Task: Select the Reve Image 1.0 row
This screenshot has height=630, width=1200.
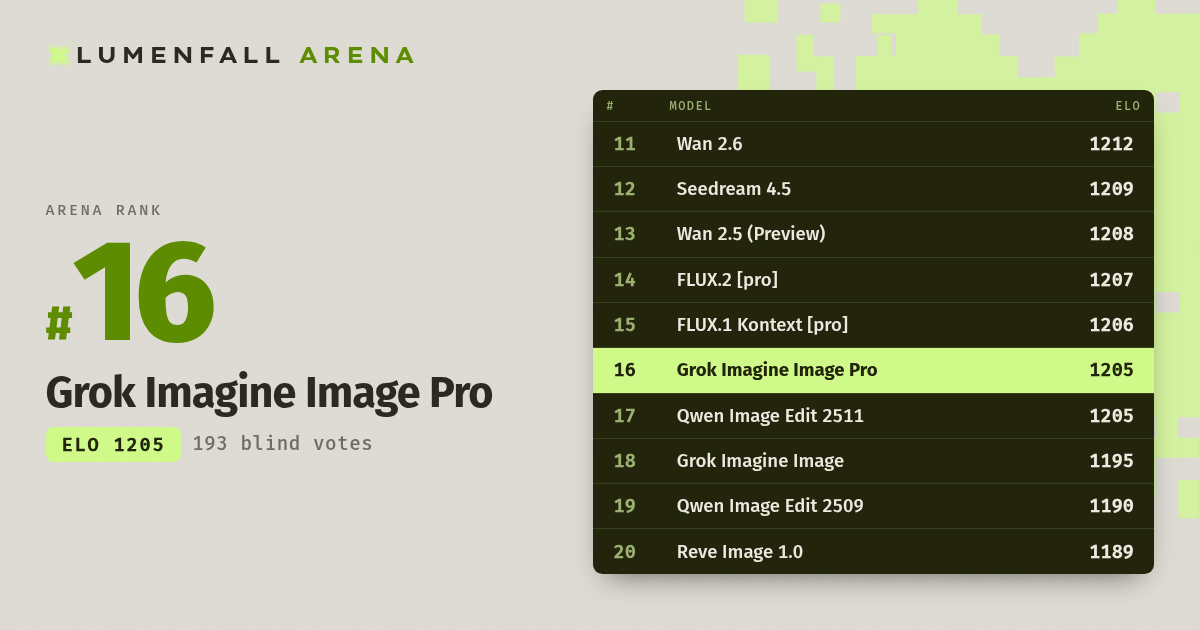Action: (873, 552)
